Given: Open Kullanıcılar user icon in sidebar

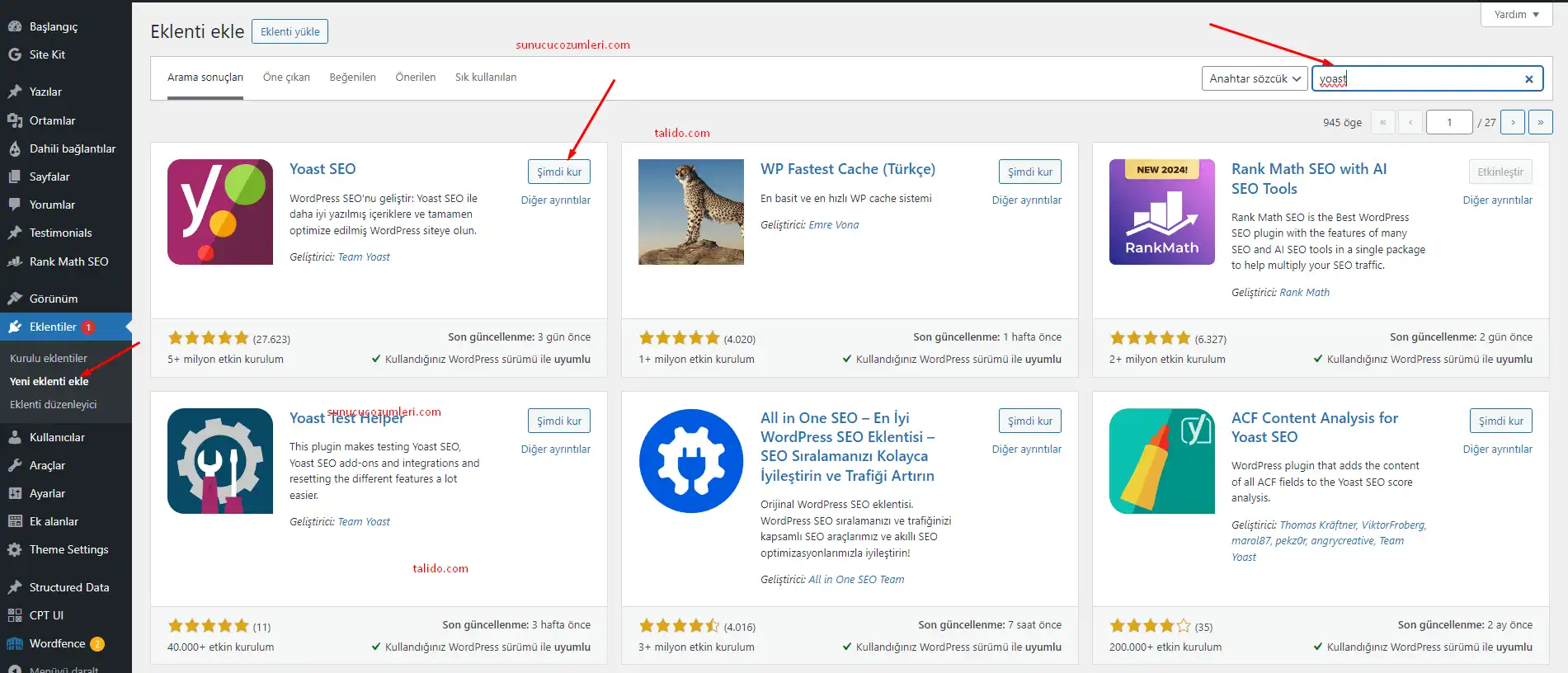Looking at the screenshot, I should 15,437.
